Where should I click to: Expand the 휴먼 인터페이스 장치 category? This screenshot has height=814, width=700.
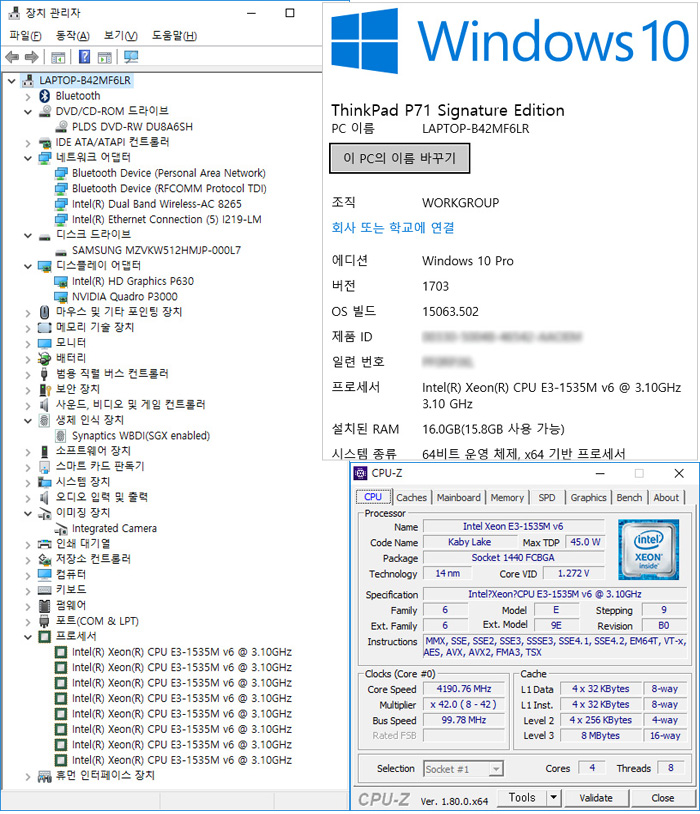click(28, 777)
